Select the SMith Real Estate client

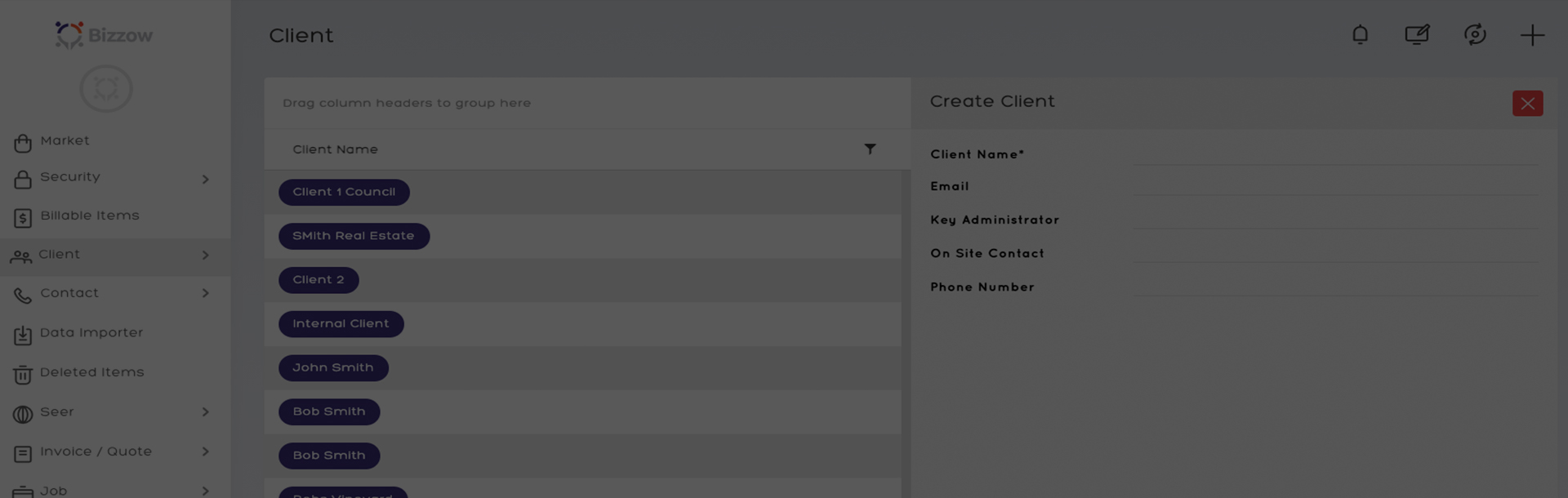click(x=354, y=236)
